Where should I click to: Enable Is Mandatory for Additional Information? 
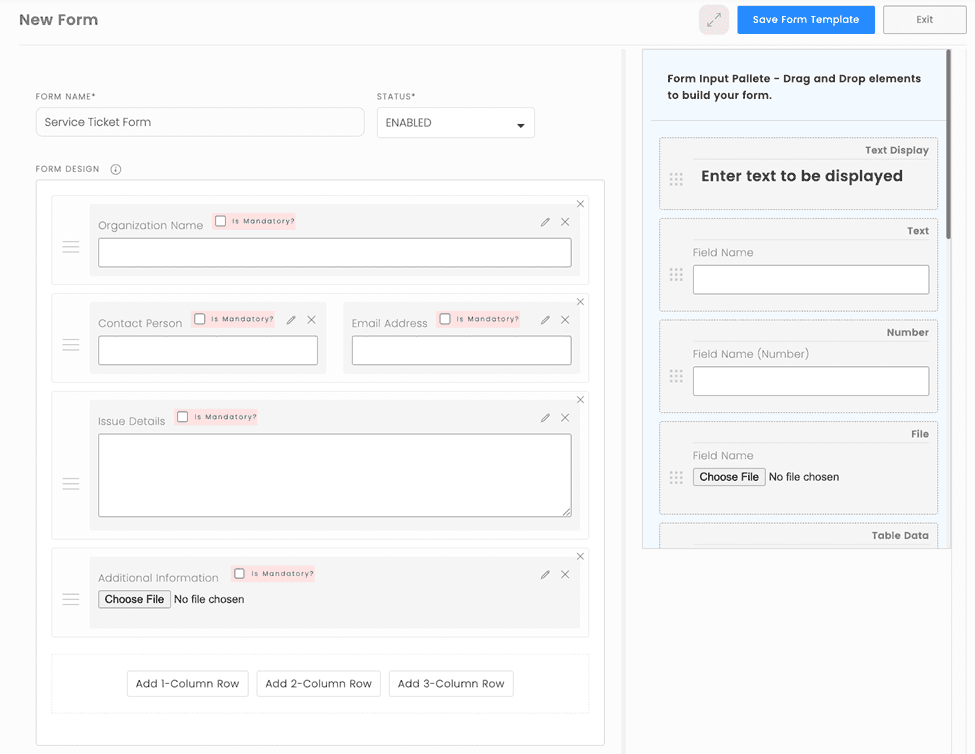click(239, 573)
